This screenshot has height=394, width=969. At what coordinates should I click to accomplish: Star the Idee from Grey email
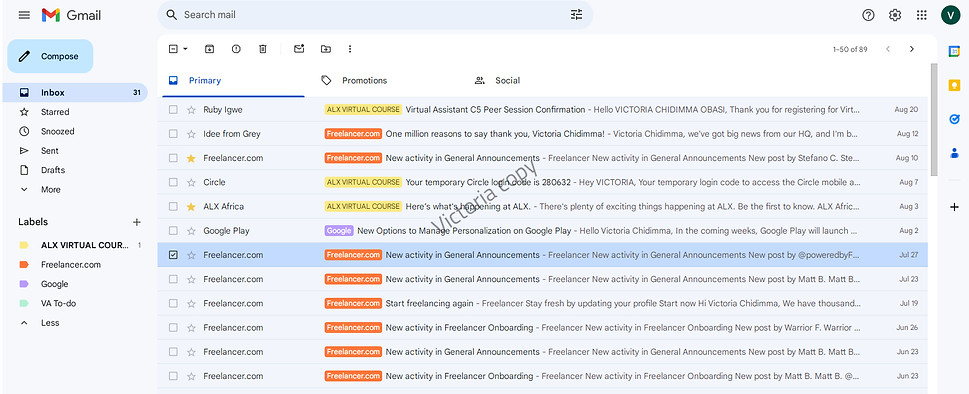(191, 134)
